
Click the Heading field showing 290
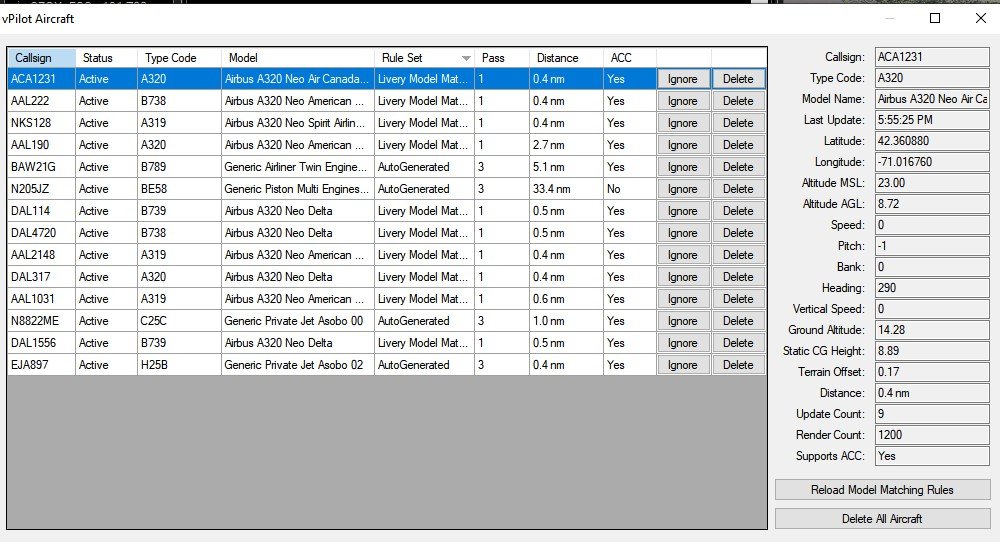coord(932,288)
